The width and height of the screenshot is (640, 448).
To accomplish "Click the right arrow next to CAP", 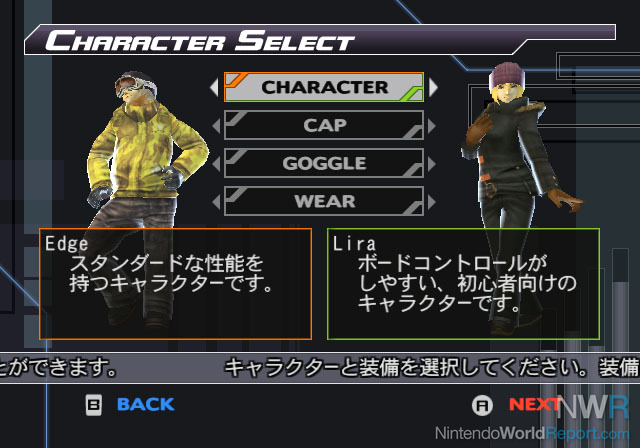I will (432, 125).
